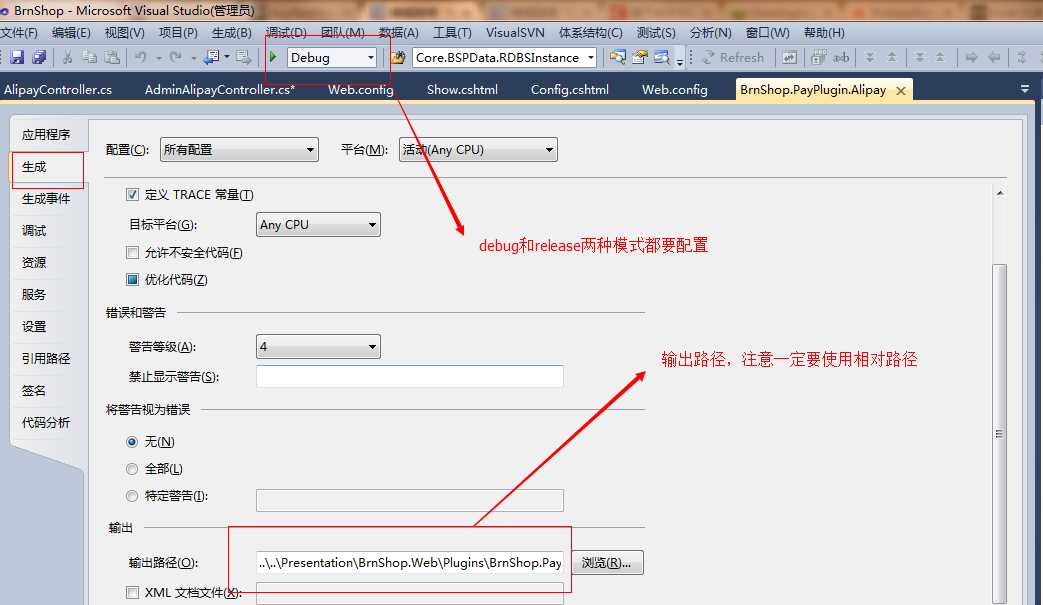This screenshot has height=605, width=1043.
Task: Open the Solution Explorer toolbar icon
Action: [x=617, y=57]
